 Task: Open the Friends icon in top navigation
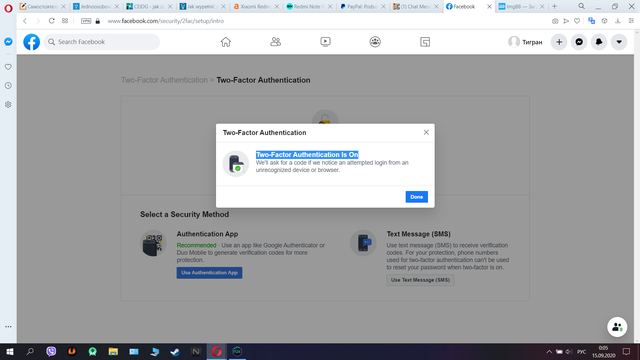tap(276, 42)
